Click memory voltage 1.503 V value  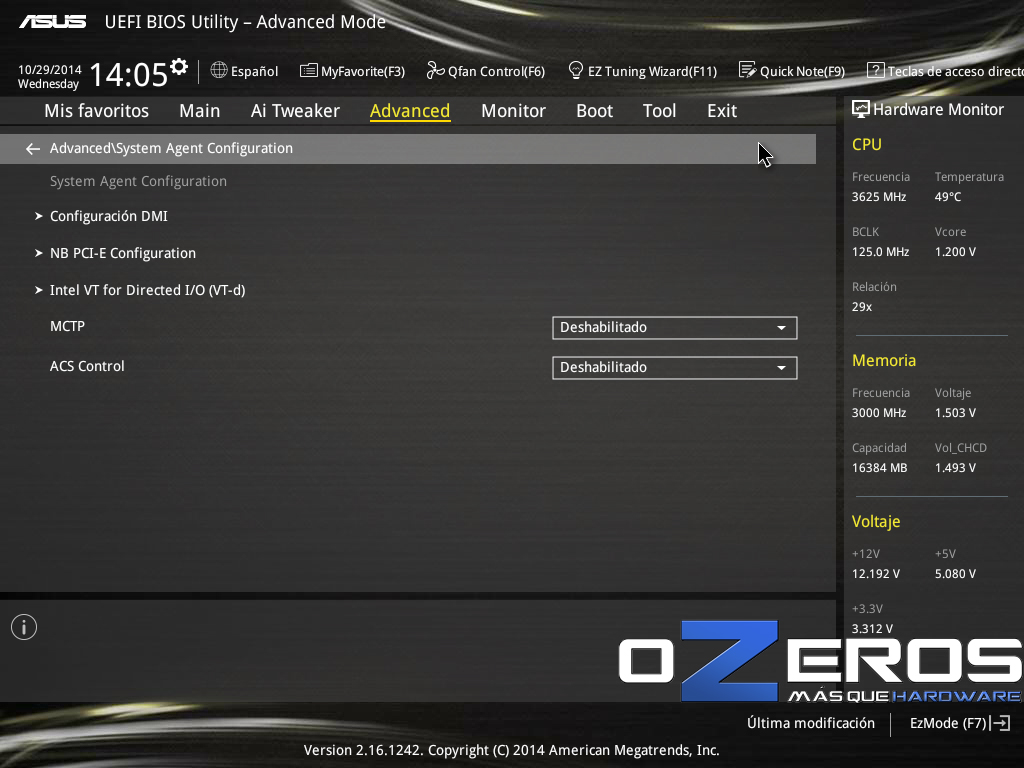[955, 413]
